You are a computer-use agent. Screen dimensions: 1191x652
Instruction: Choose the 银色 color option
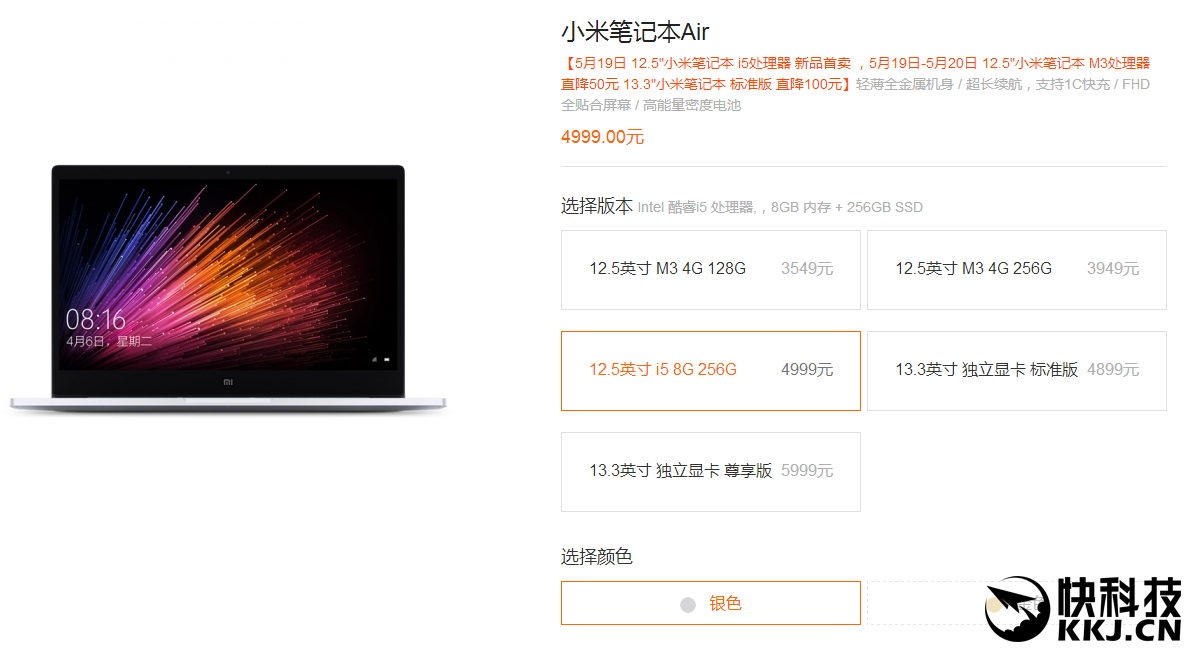click(x=710, y=603)
